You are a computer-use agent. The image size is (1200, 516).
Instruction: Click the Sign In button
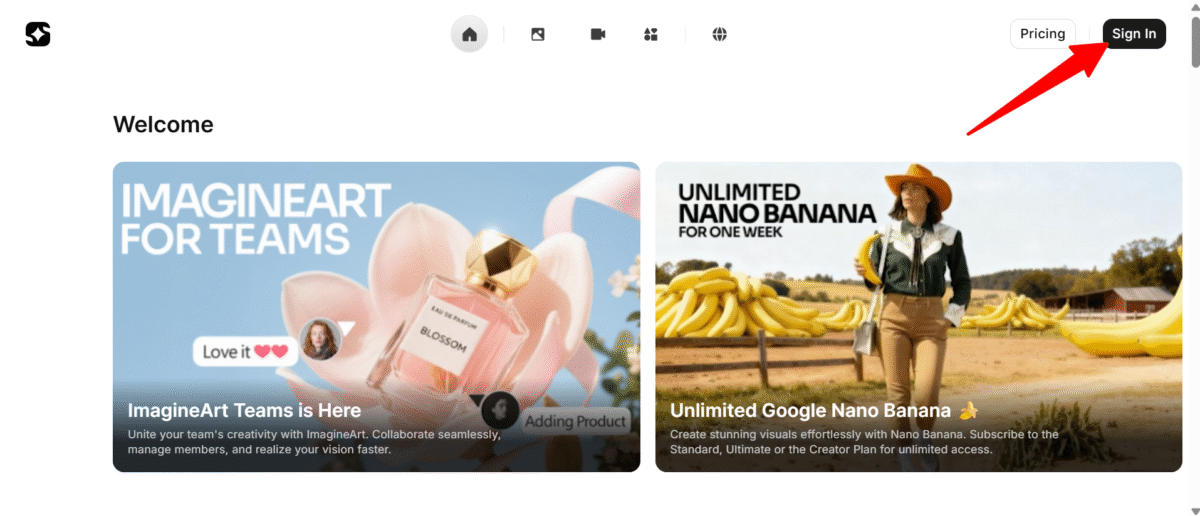1134,34
